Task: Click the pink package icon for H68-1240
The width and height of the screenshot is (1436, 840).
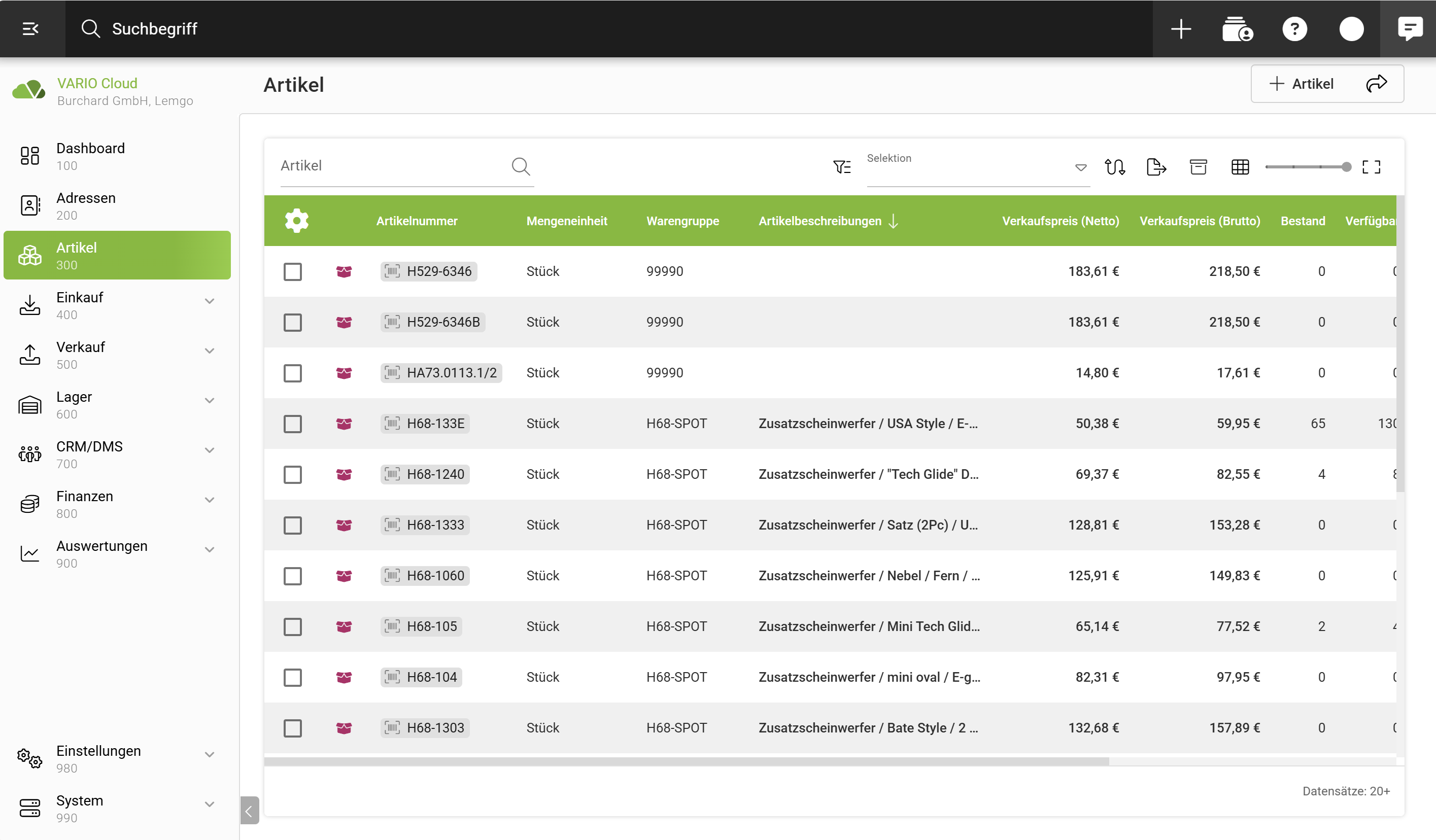Action: click(x=344, y=474)
